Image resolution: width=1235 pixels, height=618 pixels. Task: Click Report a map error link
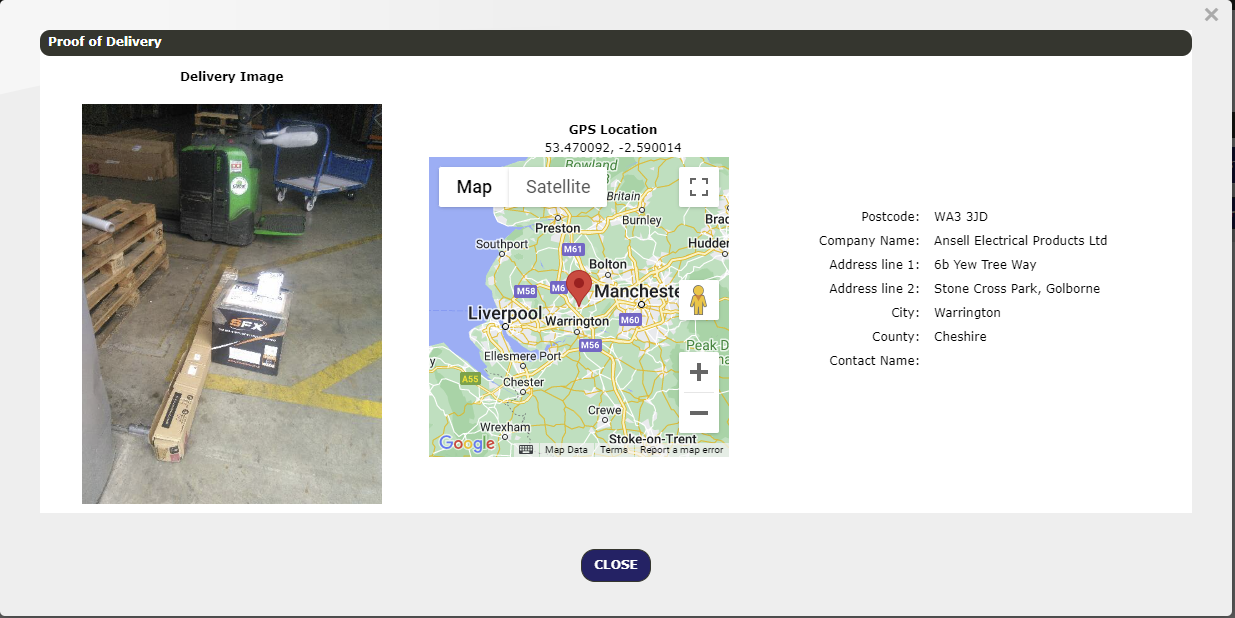click(681, 450)
